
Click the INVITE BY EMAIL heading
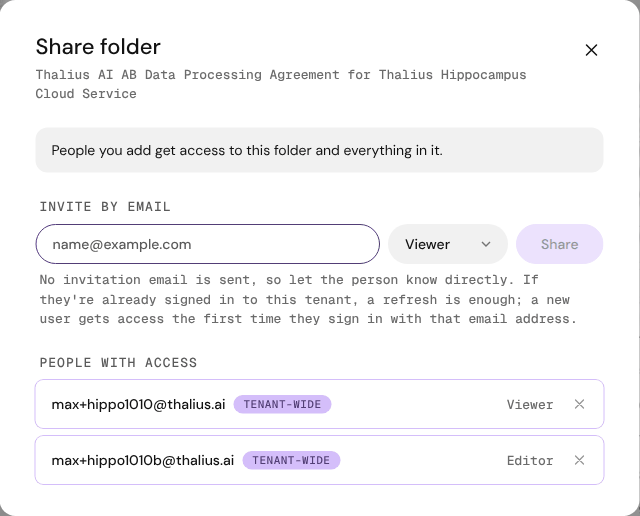[105, 207]
